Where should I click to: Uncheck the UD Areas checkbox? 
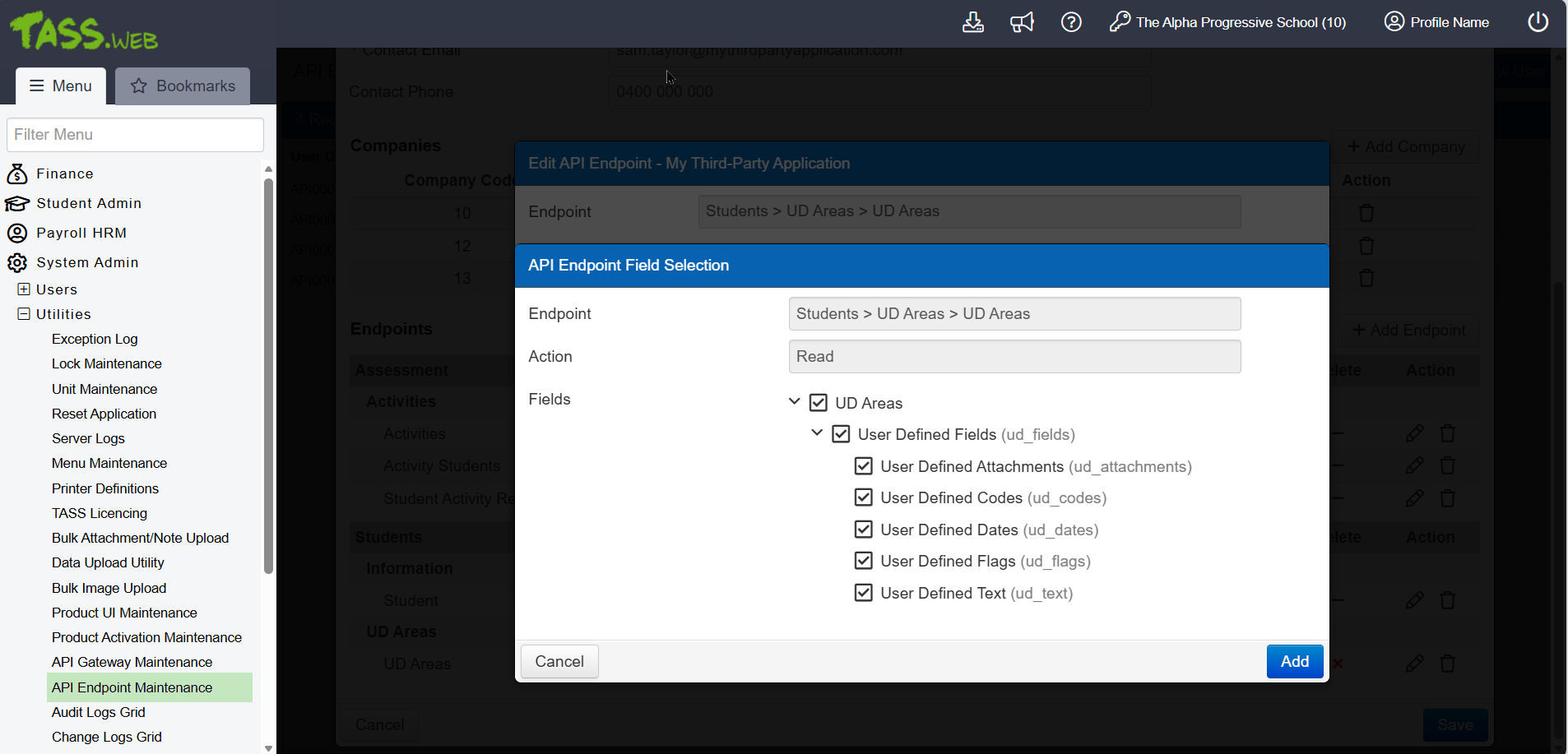(819, 403)
